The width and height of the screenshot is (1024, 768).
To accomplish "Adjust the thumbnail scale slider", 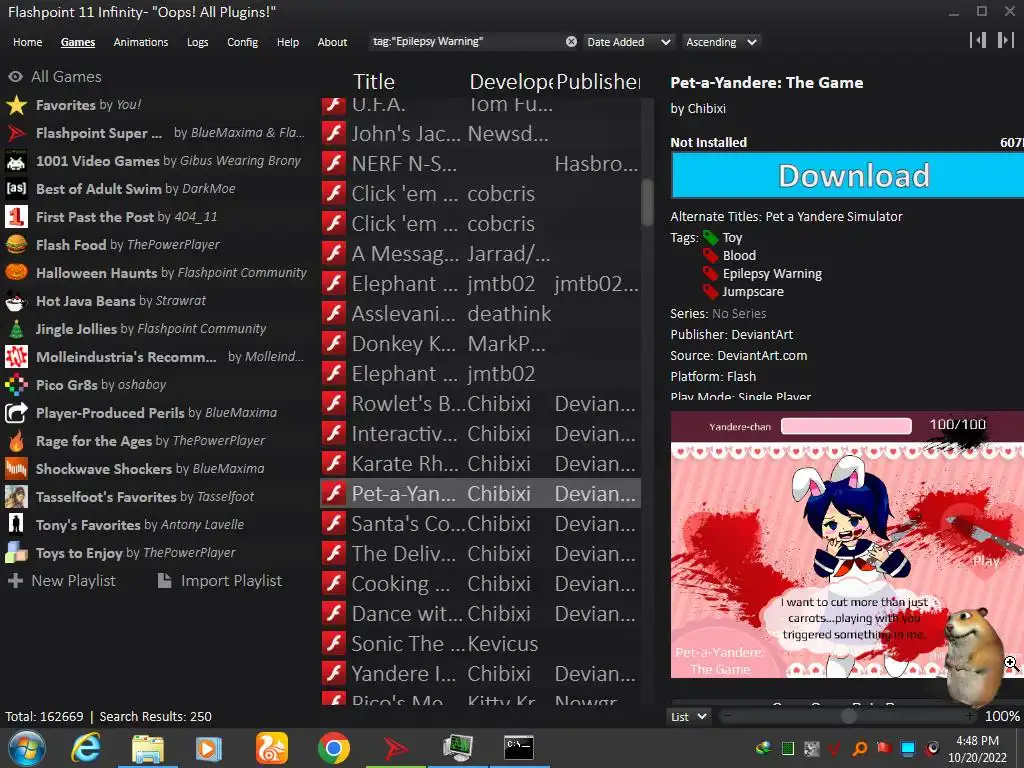I will (x=848, y=716).
